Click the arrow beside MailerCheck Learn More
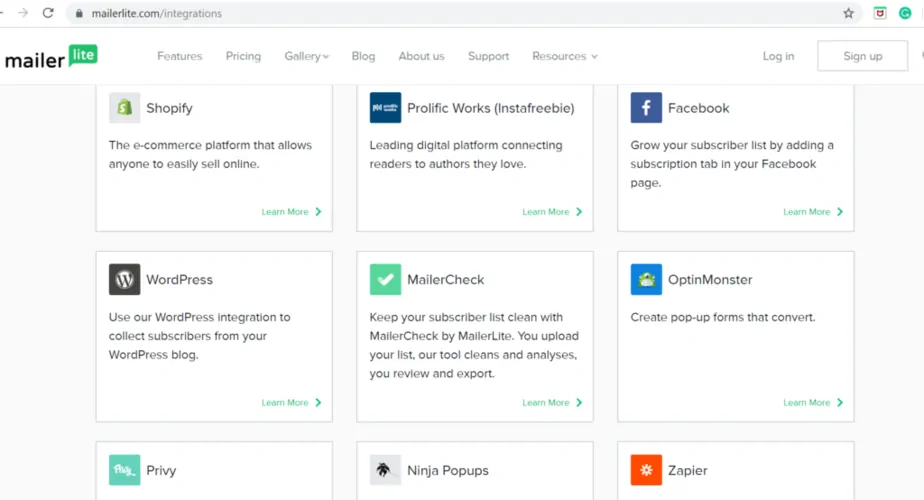Image resolution: width=924 pixels, height=500 pixels. click(579, 403)
